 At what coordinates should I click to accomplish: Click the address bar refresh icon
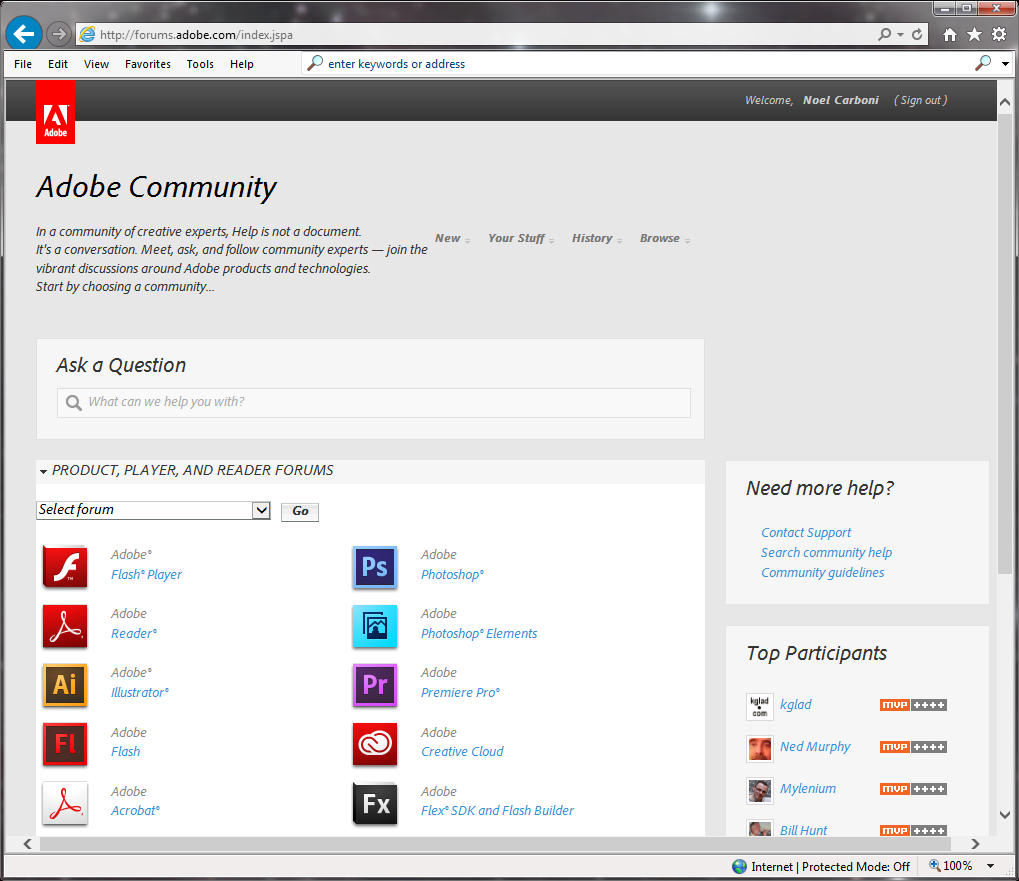click(917, 34)
